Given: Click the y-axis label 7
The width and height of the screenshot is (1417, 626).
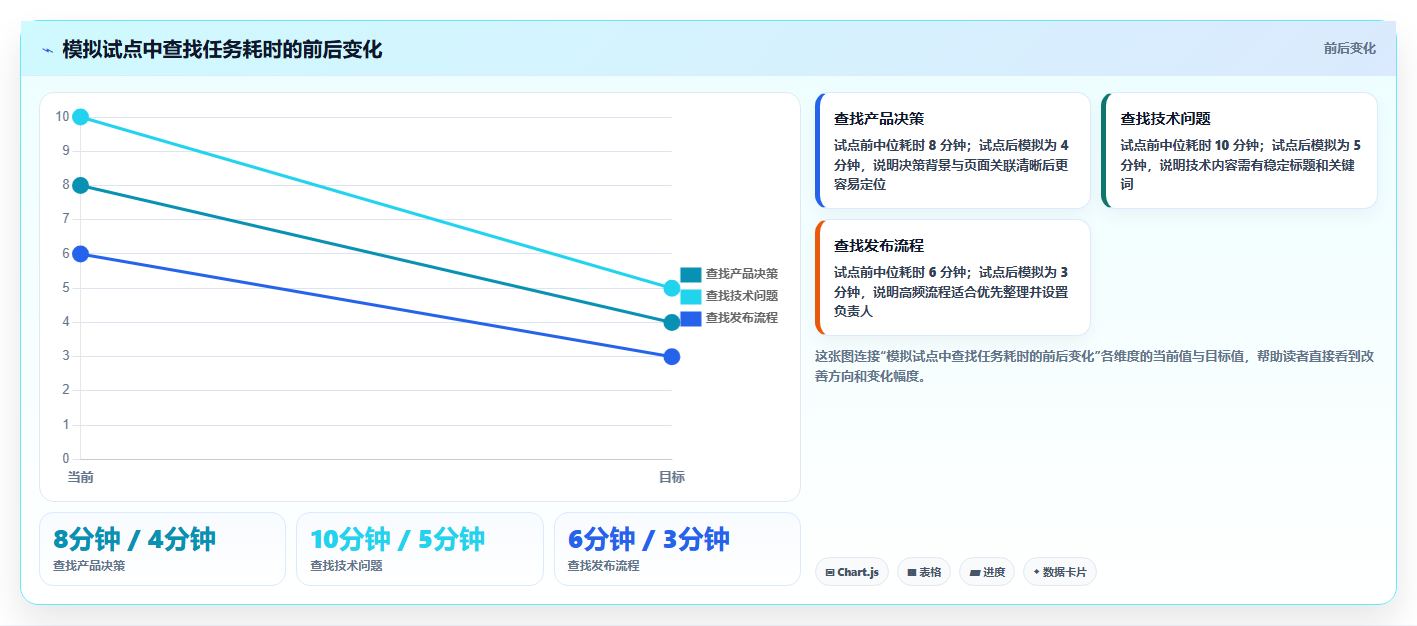Looking at the screenshot, I should tap(66, 219).
